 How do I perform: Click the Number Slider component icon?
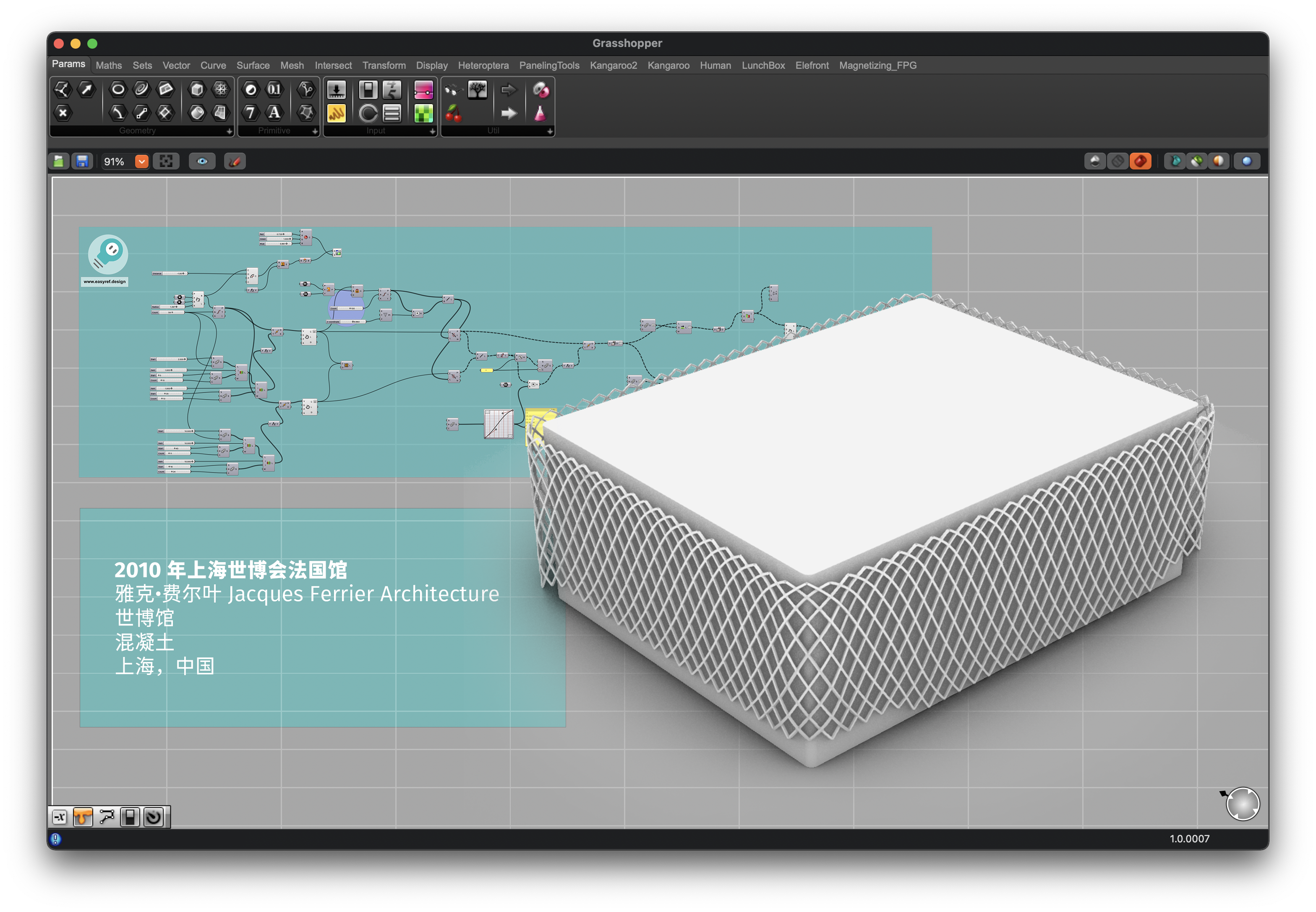[x=336, y=90]
